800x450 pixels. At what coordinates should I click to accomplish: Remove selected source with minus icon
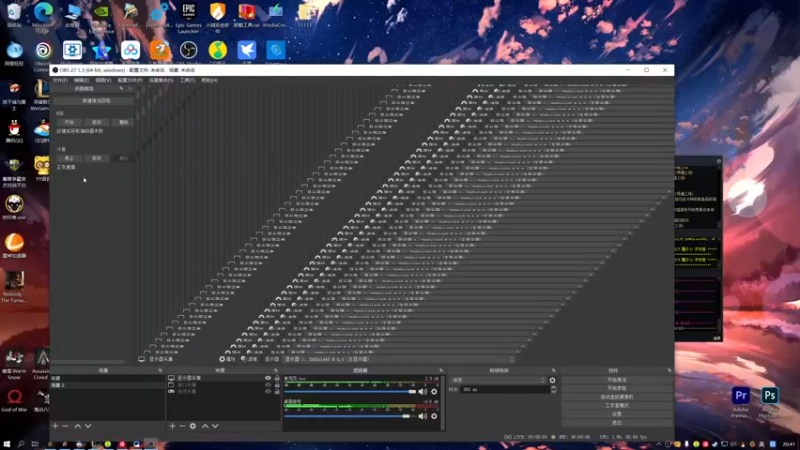tap(182, 426)
